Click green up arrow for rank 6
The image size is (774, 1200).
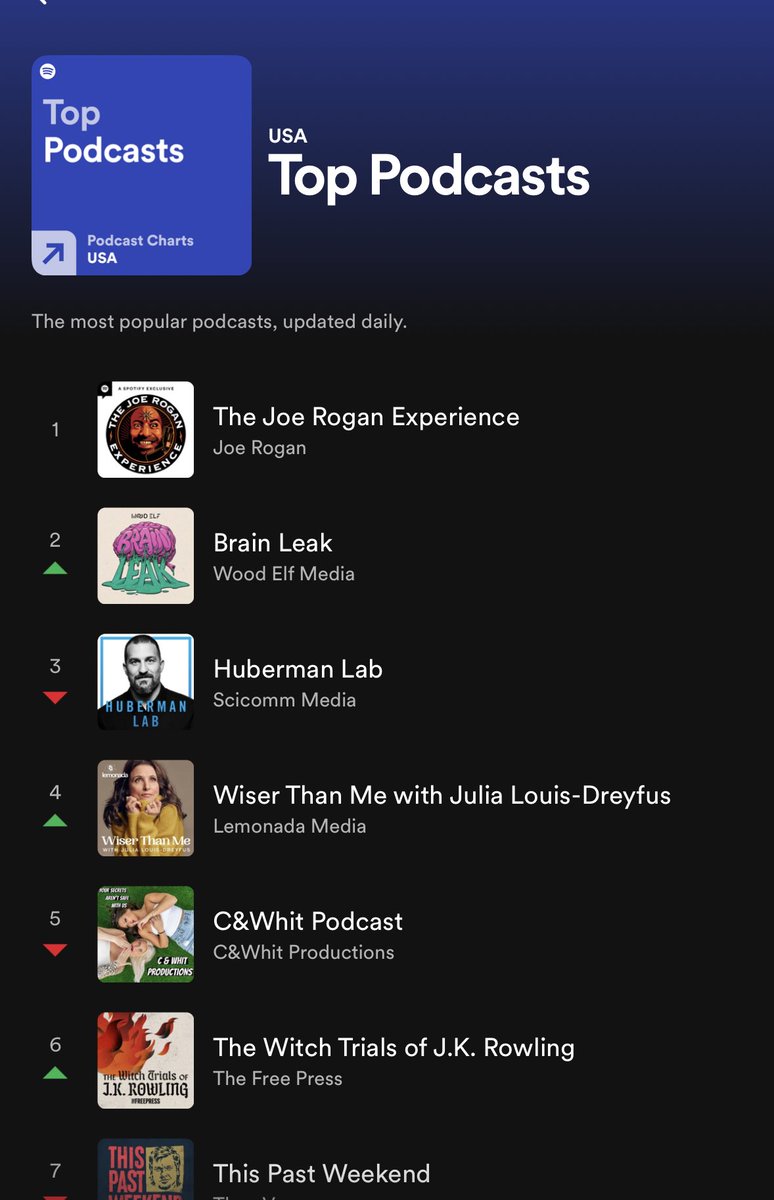[x=55, y=1073]
